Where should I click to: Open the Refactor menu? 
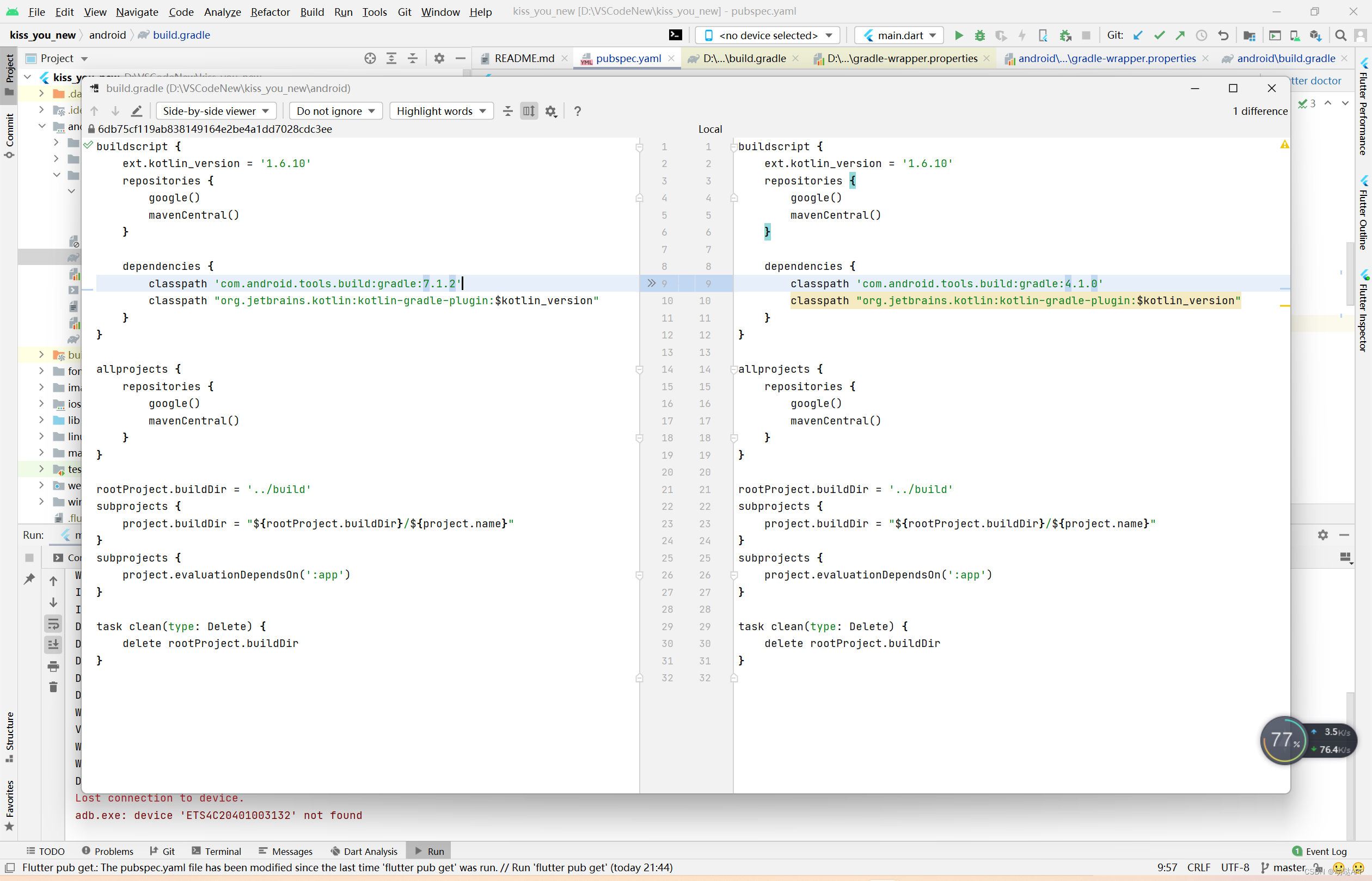[x=269, y=11]
